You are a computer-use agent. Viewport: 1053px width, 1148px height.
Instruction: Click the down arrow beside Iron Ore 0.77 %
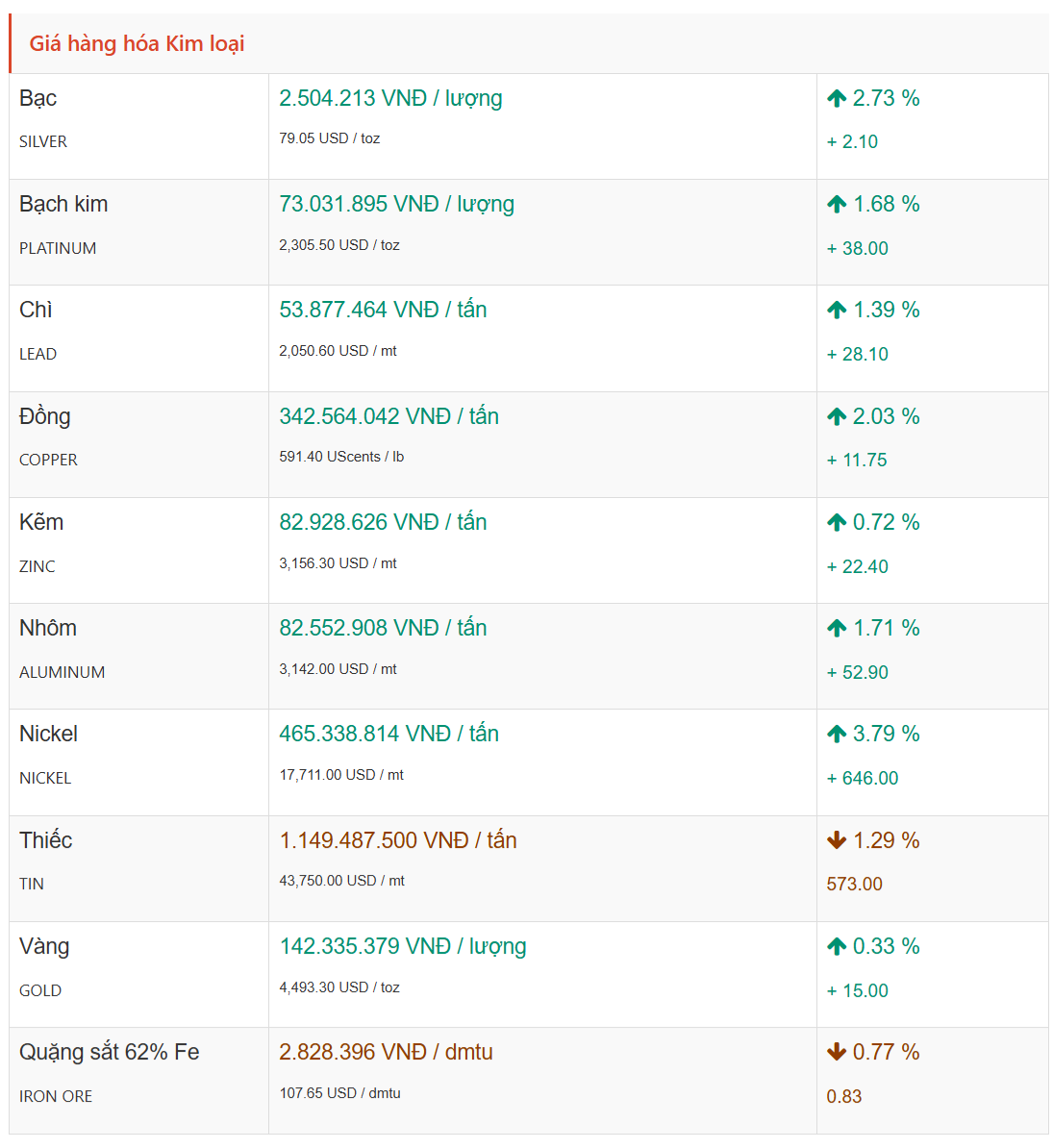pos(837,1052)
